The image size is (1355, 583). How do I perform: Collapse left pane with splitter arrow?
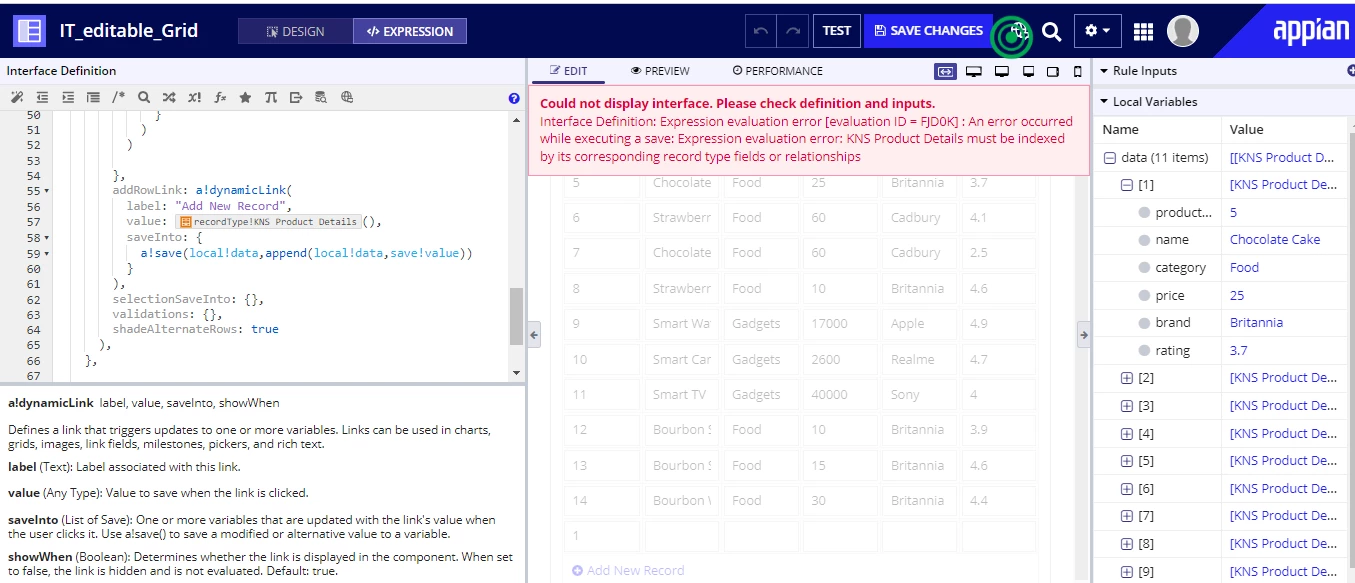[x=534, y=336]
